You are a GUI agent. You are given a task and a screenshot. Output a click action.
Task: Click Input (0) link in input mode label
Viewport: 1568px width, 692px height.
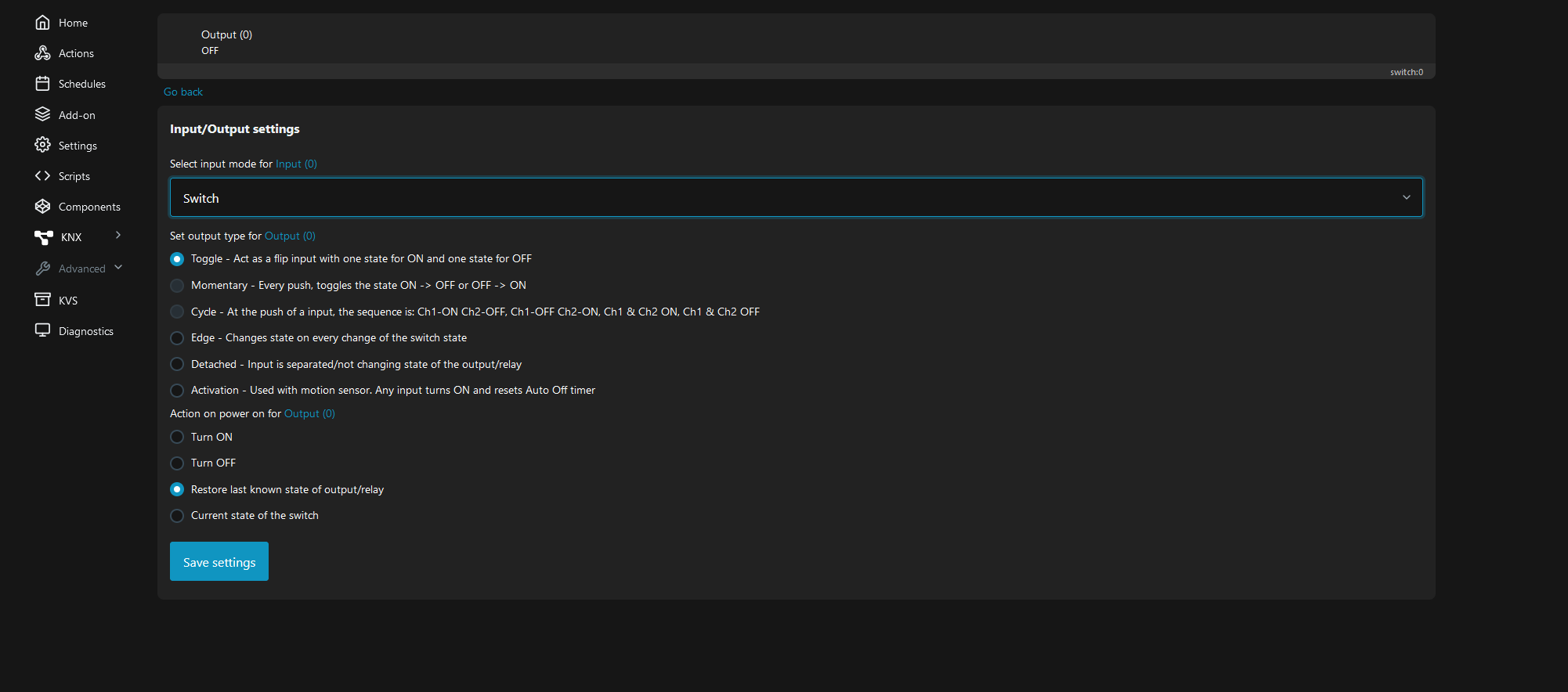[296, 164]
